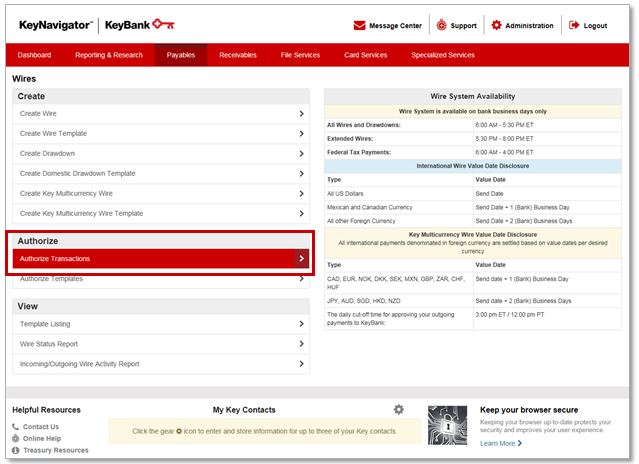Open the Reporting & Research tab
The image size is (639, 464).
coord(109,55)
